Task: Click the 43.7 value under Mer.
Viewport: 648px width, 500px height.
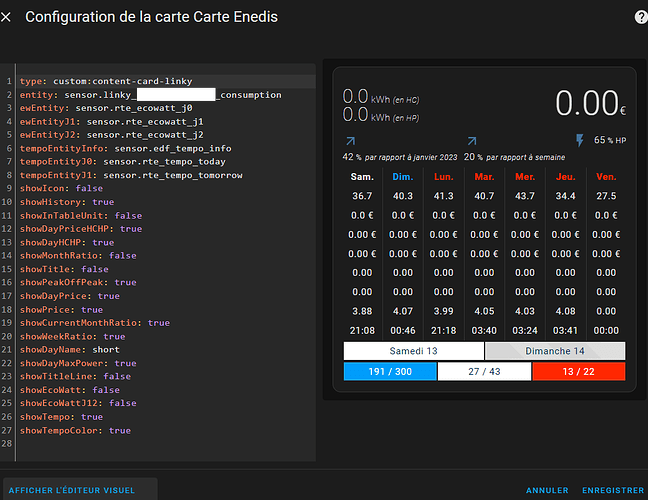Action: pyautogui.click(x=525, y=196)
